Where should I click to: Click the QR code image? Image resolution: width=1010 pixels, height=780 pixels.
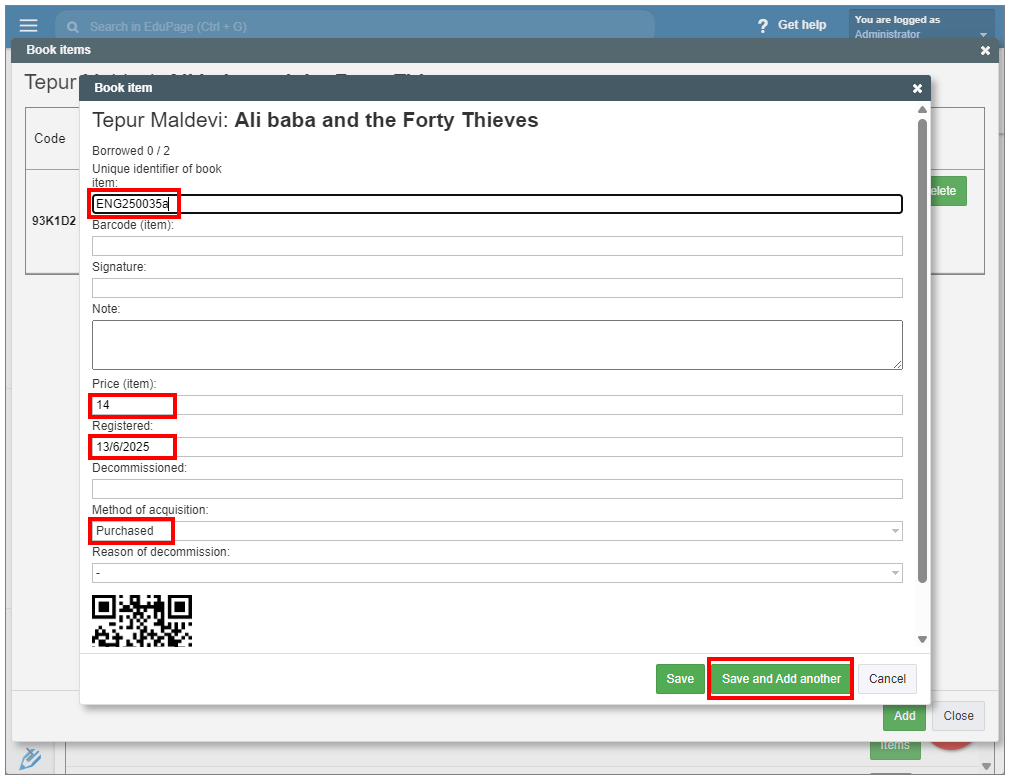tap(142, 620)
